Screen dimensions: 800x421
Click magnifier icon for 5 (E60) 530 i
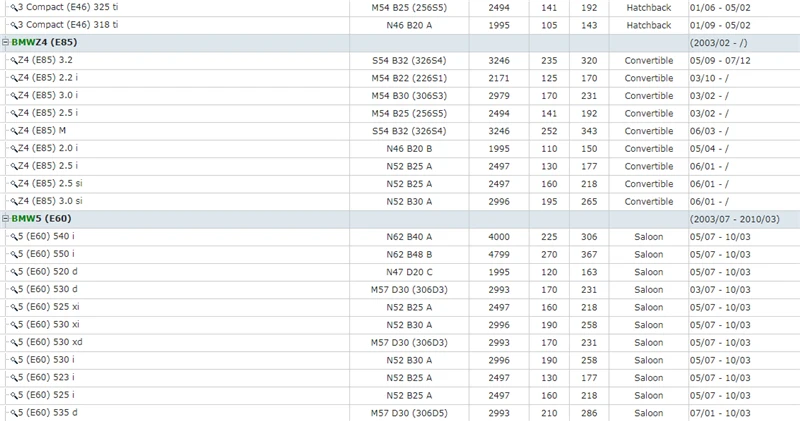[14, 360]
